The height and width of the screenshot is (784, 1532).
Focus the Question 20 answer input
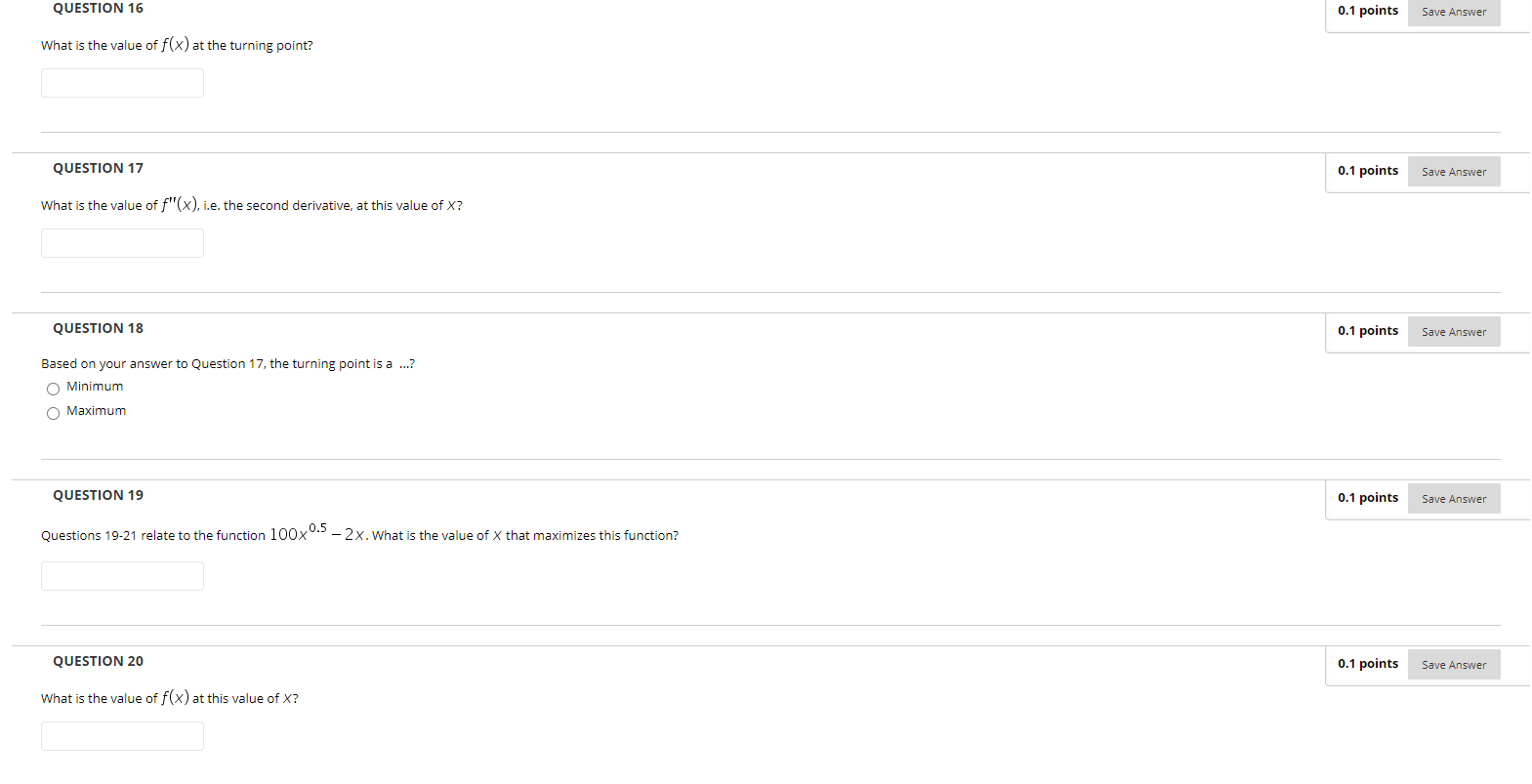click(x=122, y=736)
